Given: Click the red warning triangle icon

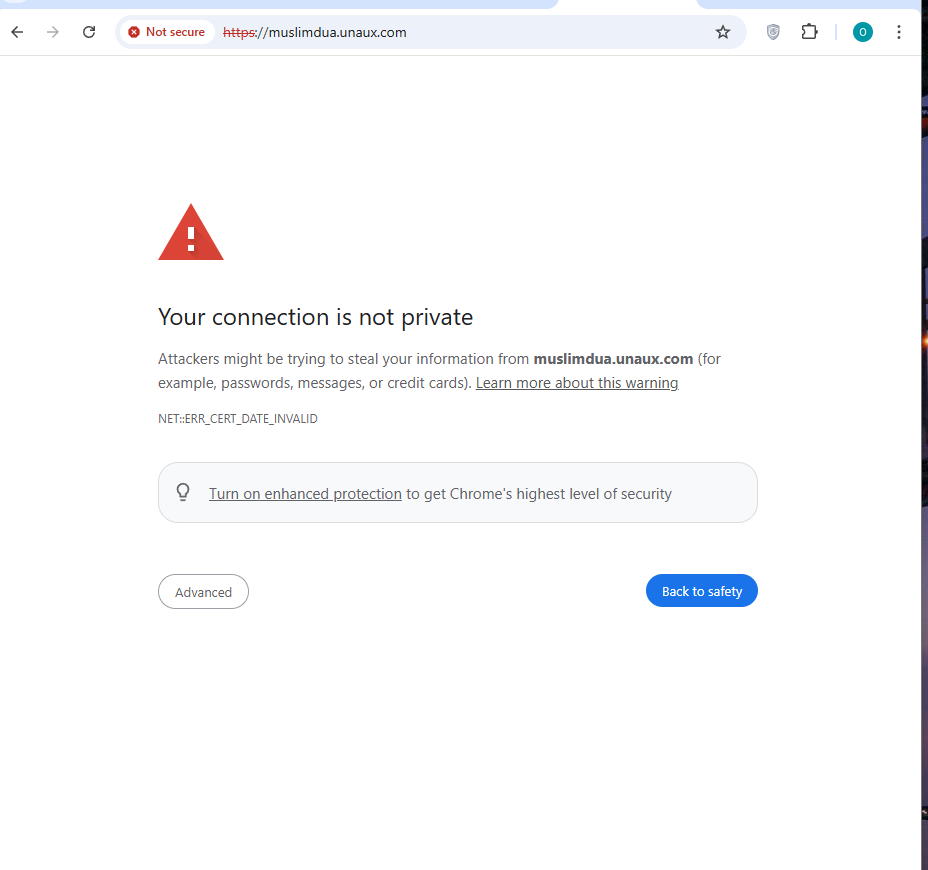Looking at the screenshot, I should (x=191, y=233).
